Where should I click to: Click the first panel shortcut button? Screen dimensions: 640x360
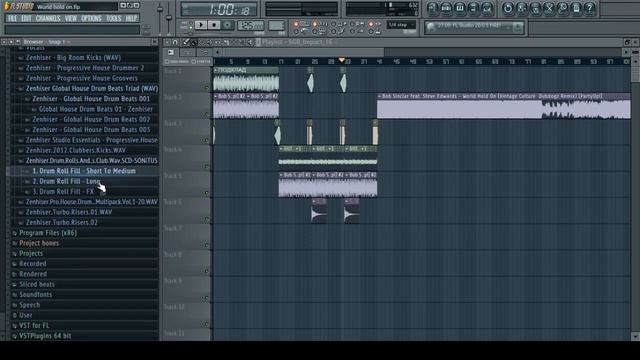pyautogui.click(x=433, y=8)
